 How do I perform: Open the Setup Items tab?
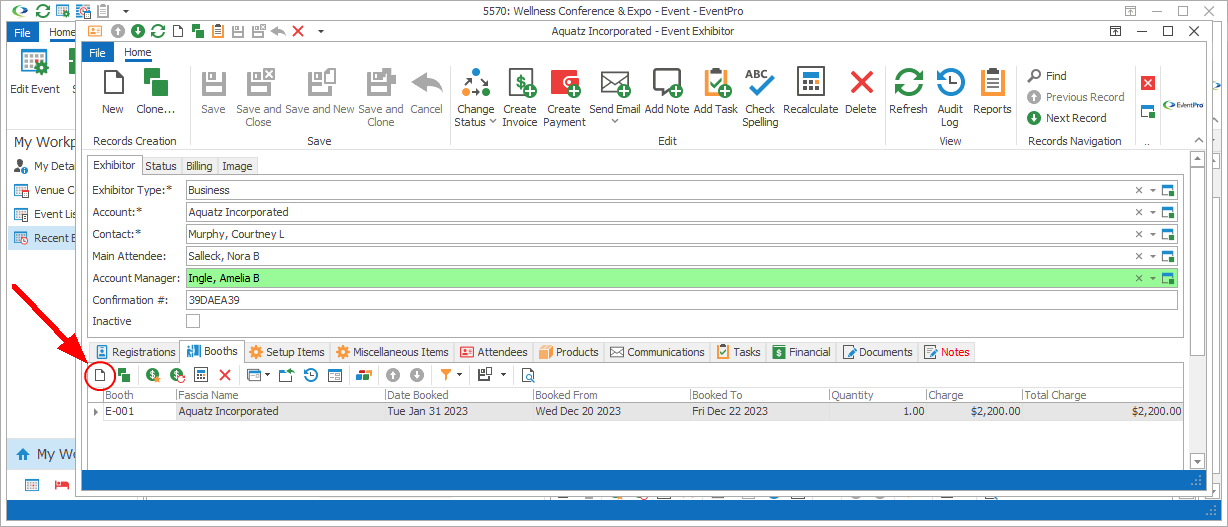287,352
